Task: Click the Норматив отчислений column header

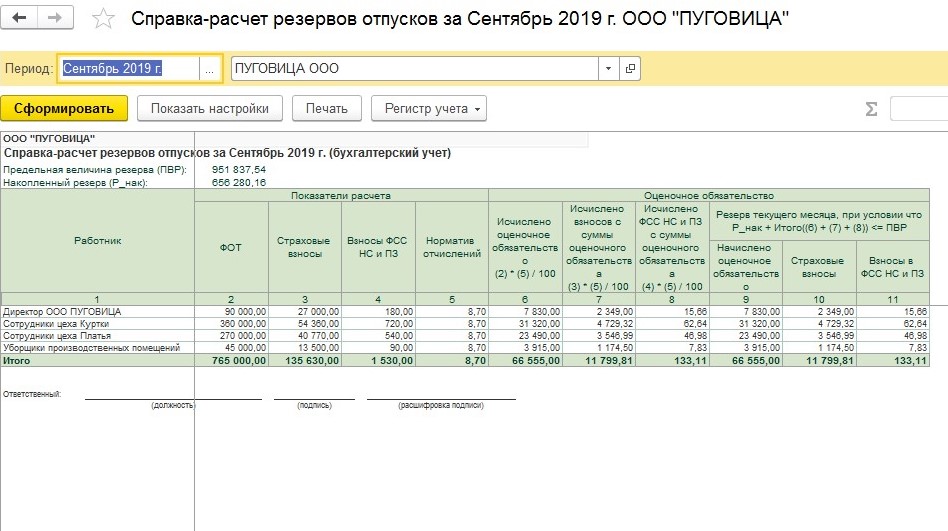Action: [451, 248]
